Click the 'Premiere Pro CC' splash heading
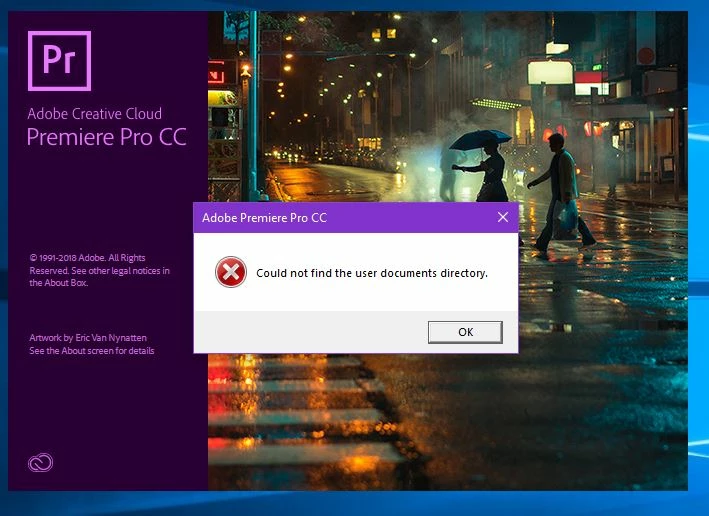The height and width of the screenshot is (516, 709). point(106,137)
